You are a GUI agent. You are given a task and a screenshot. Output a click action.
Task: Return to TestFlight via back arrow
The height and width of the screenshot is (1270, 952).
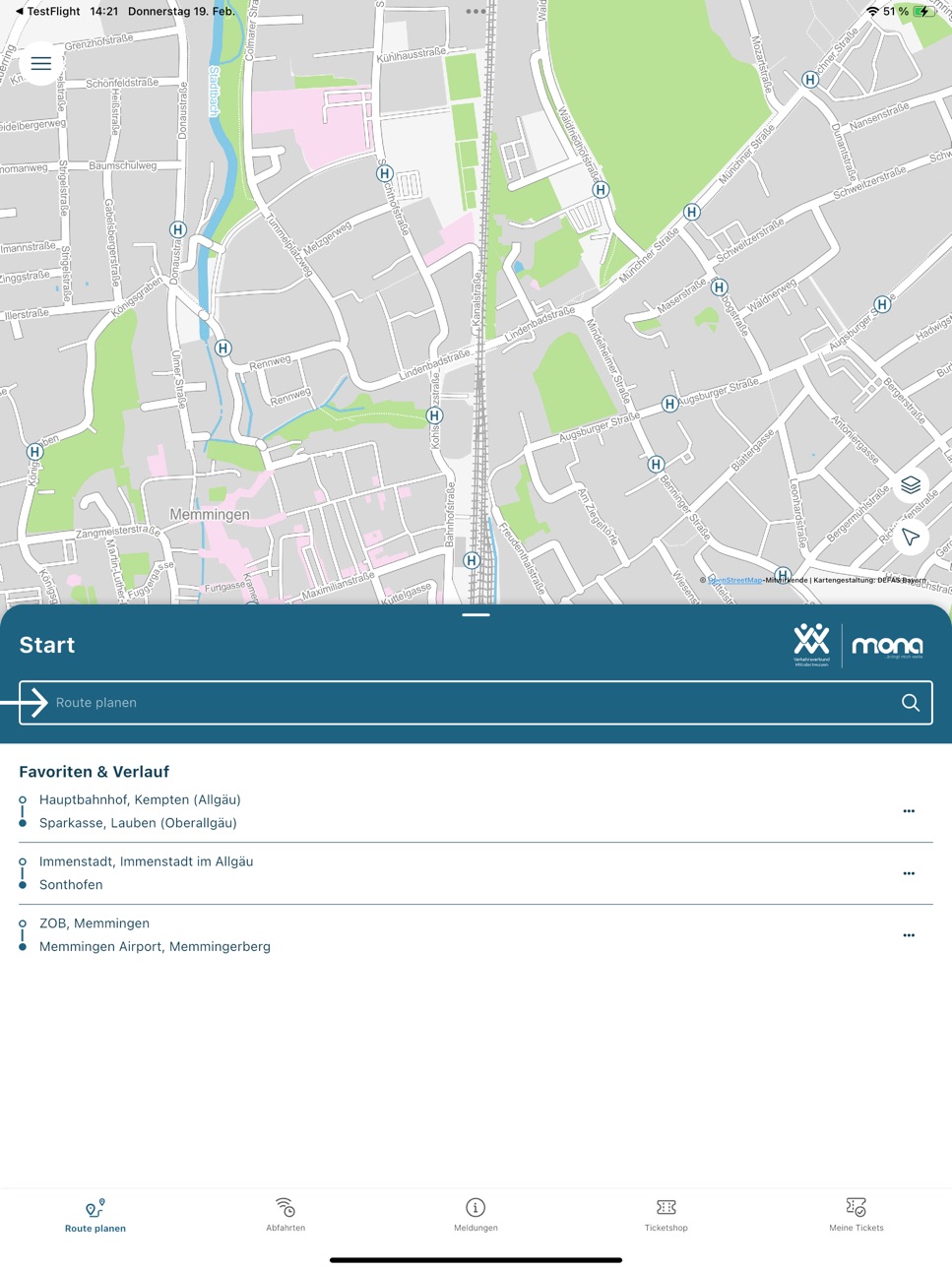[x=46, y=12]
